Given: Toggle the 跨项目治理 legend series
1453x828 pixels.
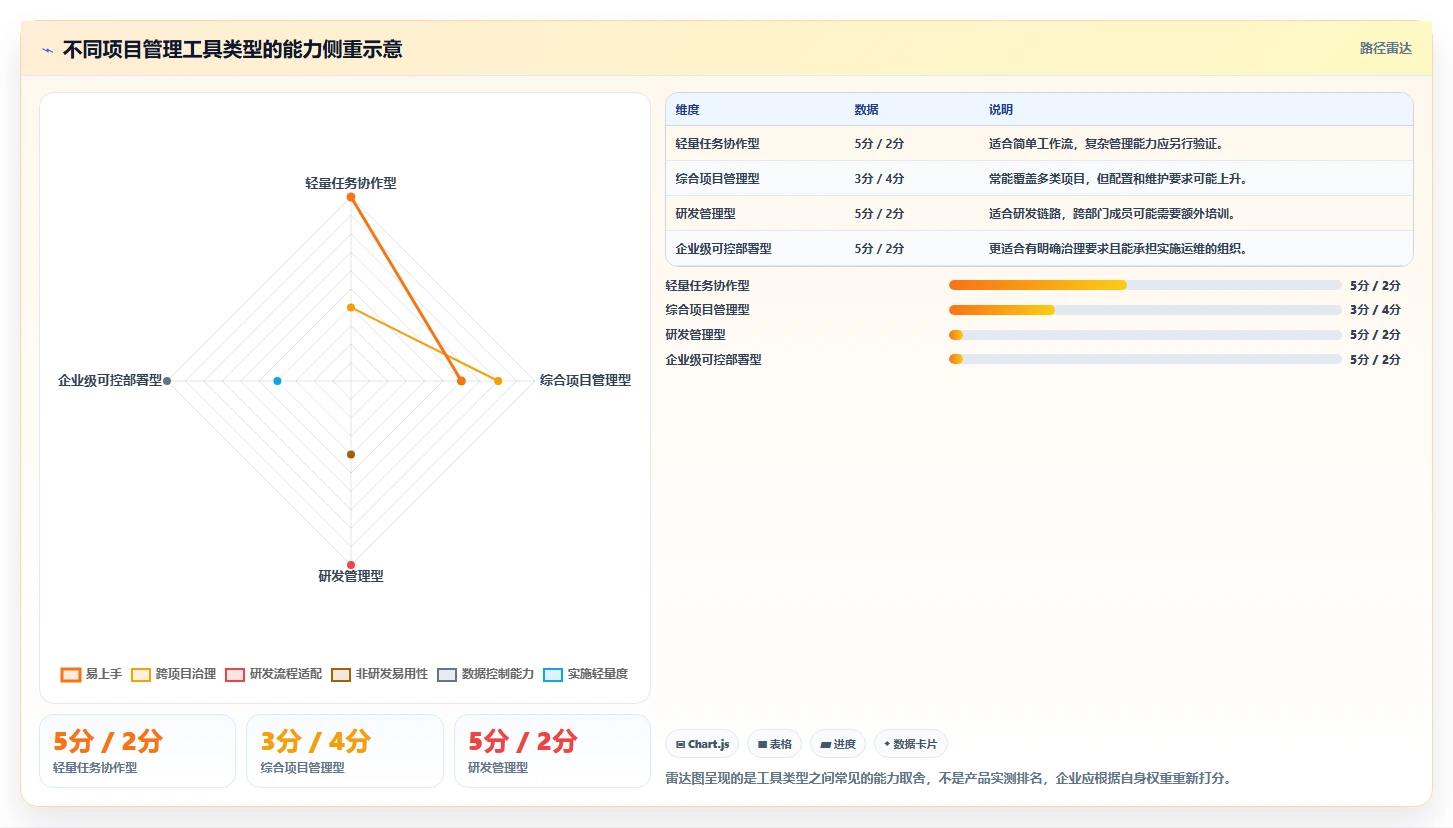Looking at the screenshot, I should pyautogui.click(x=174, y=674).
